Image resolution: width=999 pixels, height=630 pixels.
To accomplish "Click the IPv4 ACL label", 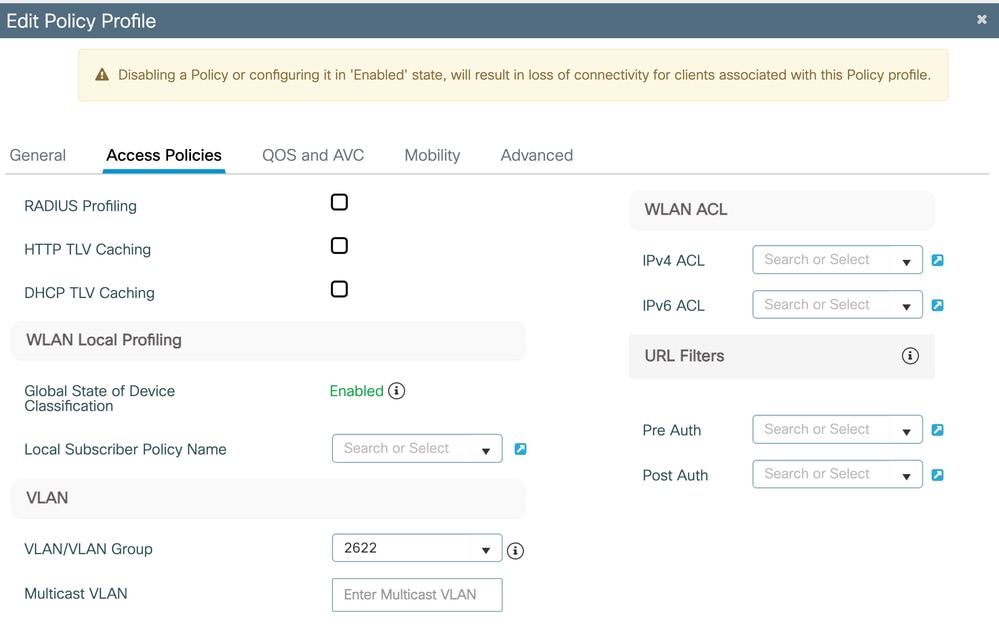I will [673, 261].
